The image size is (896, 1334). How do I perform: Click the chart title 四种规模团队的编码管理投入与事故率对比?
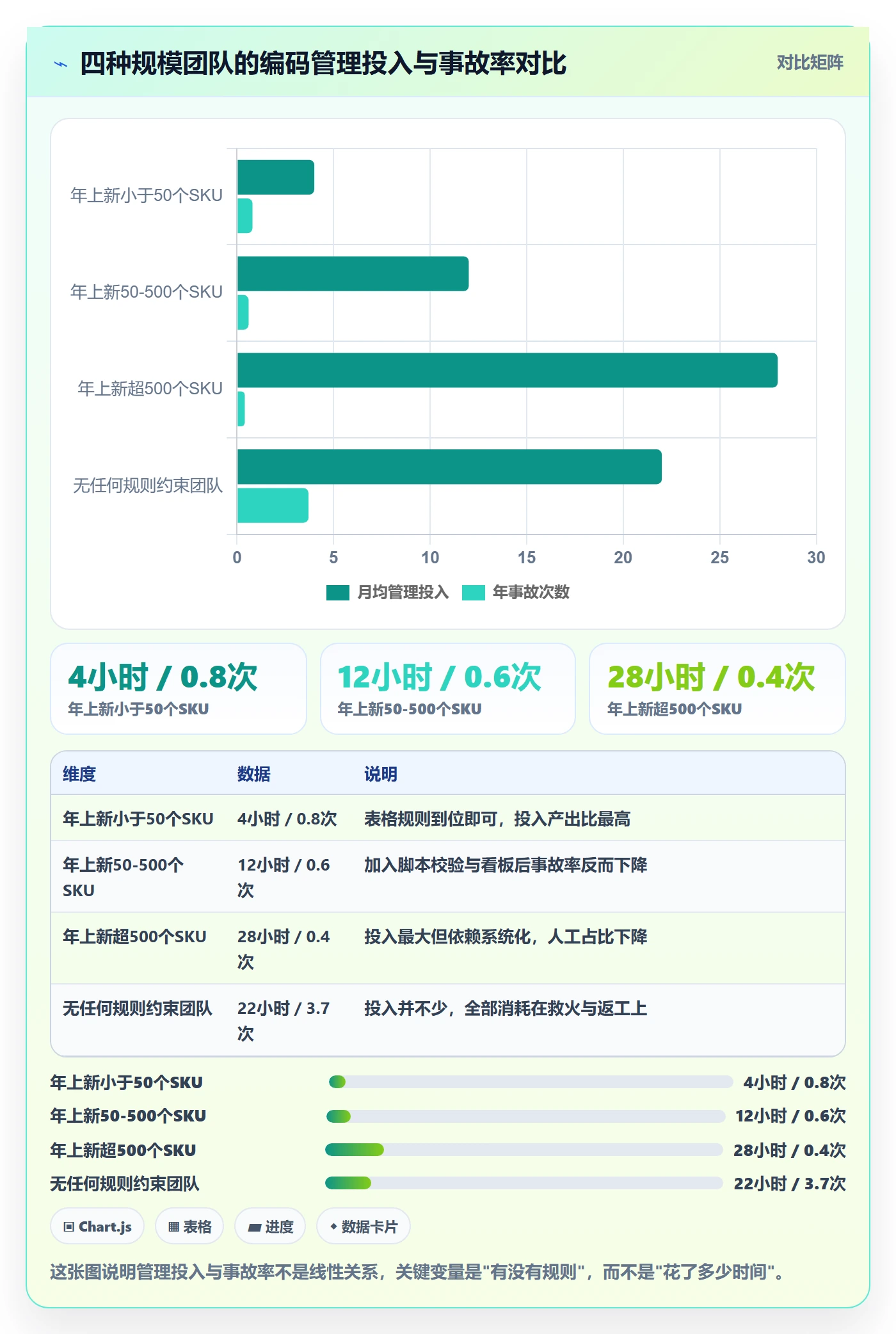(323, 63)
